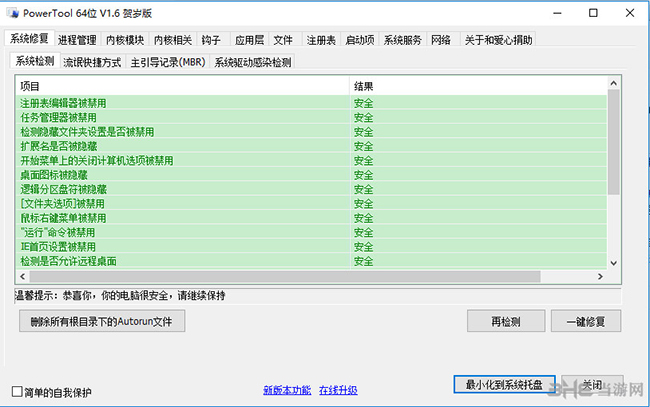Select the 开始菜单上的关闭计算机选项被禁用 row
The height and width of the screenshot is (407, 650).
pos(312,160)
